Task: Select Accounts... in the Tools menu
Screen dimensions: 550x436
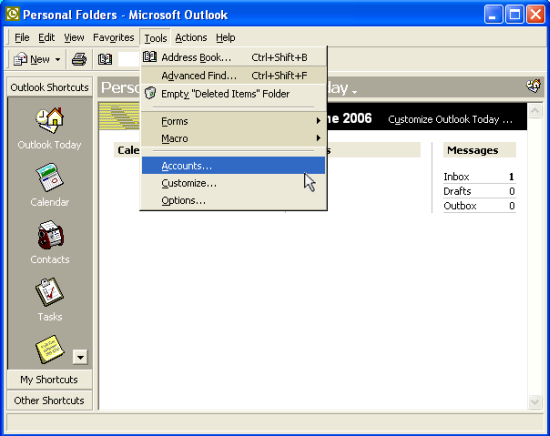Action: (234, 166)
